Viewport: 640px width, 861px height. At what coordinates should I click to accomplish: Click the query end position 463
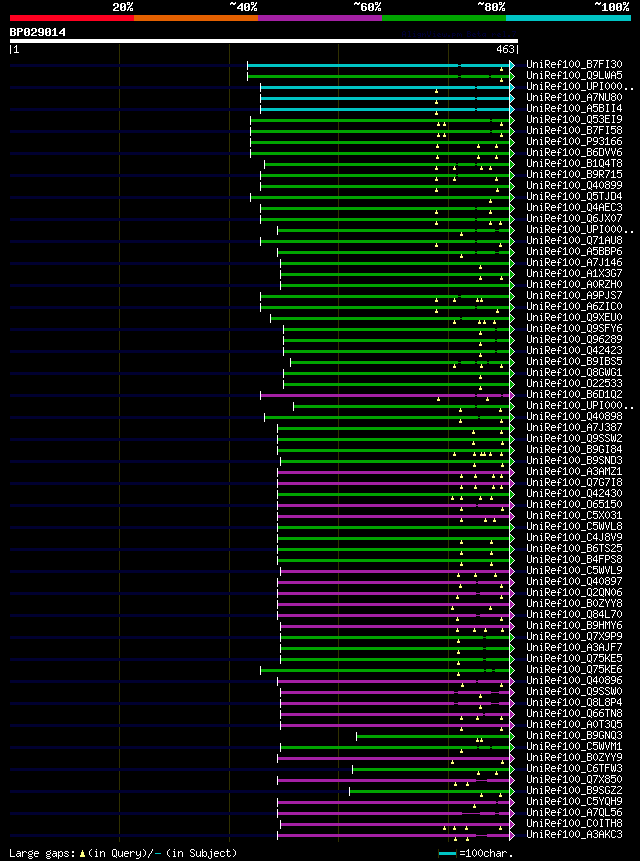tap(506, 49)
